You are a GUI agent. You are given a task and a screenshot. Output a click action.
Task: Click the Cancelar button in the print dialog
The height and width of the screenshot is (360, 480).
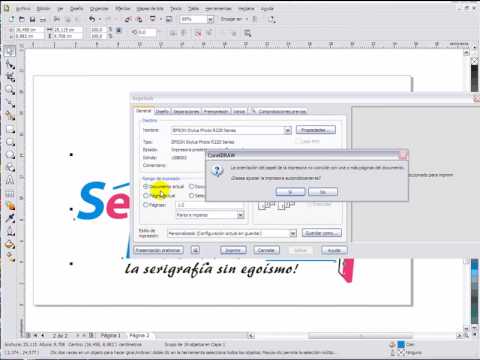[x=266, y=250]
